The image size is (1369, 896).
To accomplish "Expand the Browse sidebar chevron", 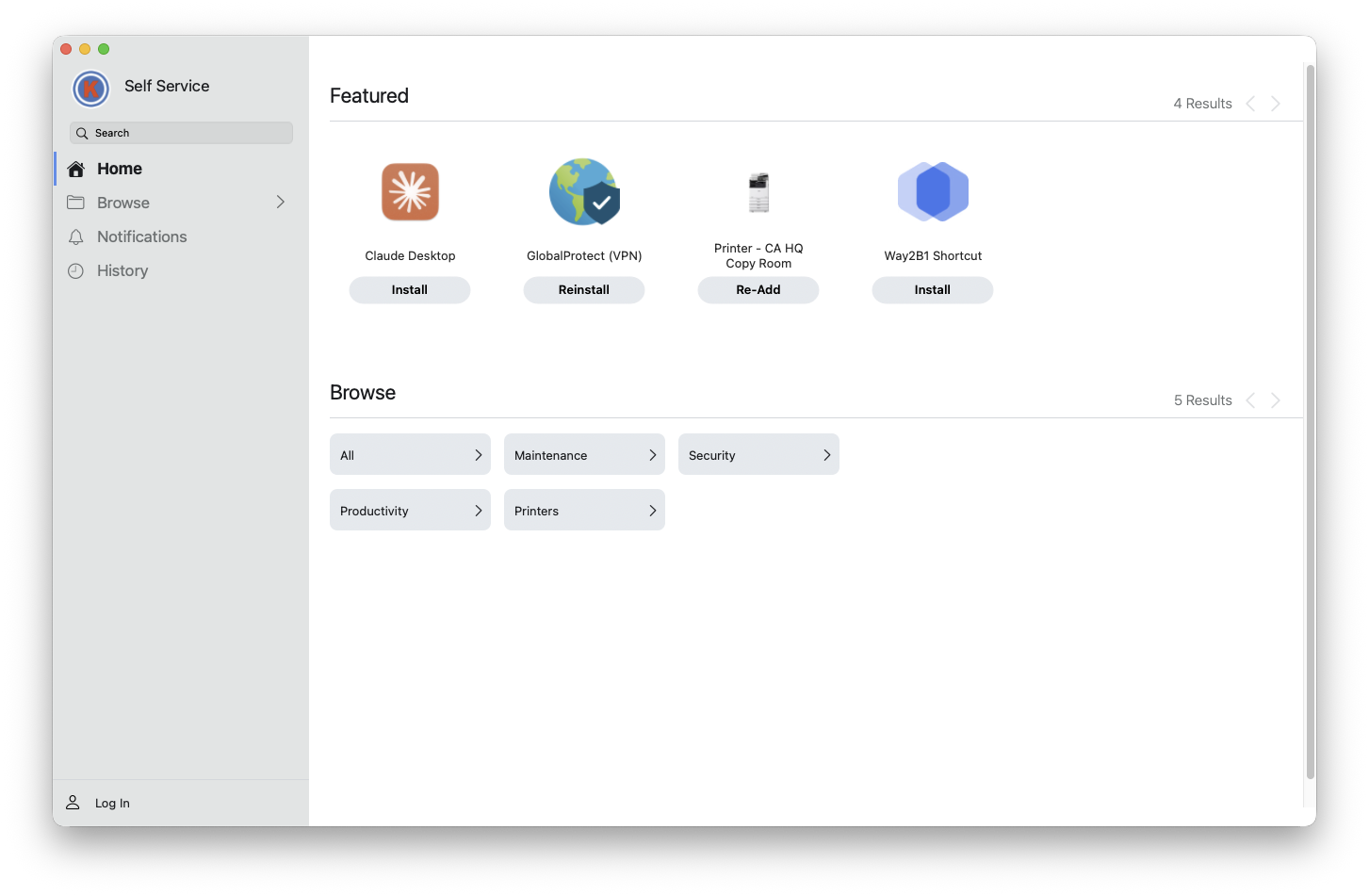I will [x=280, y=202].
